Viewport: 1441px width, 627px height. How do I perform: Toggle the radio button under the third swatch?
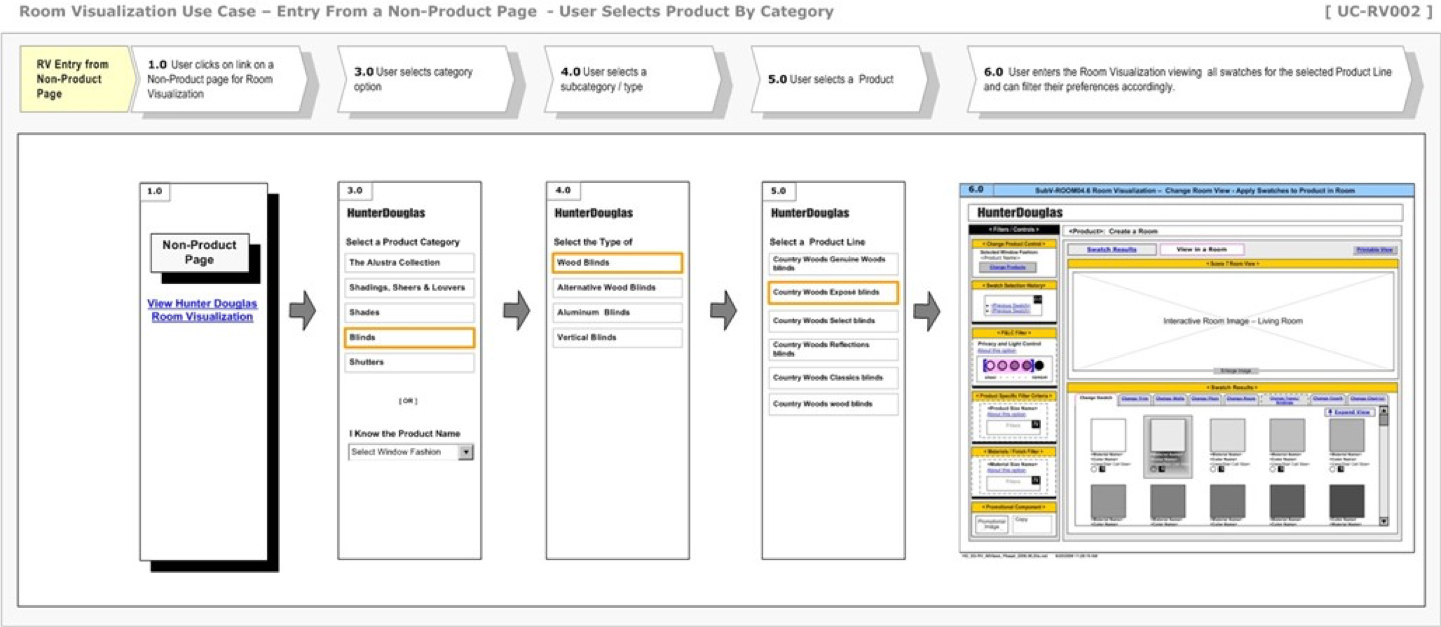pyautogui.click(x=1214, y=469)
